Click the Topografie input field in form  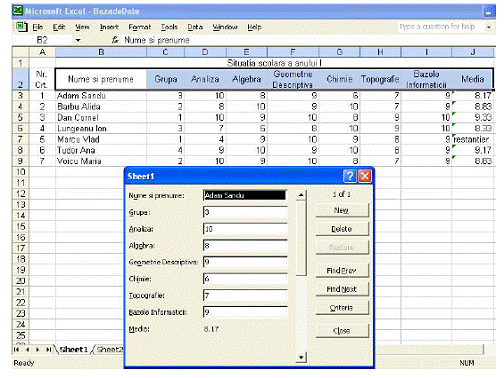245,295
